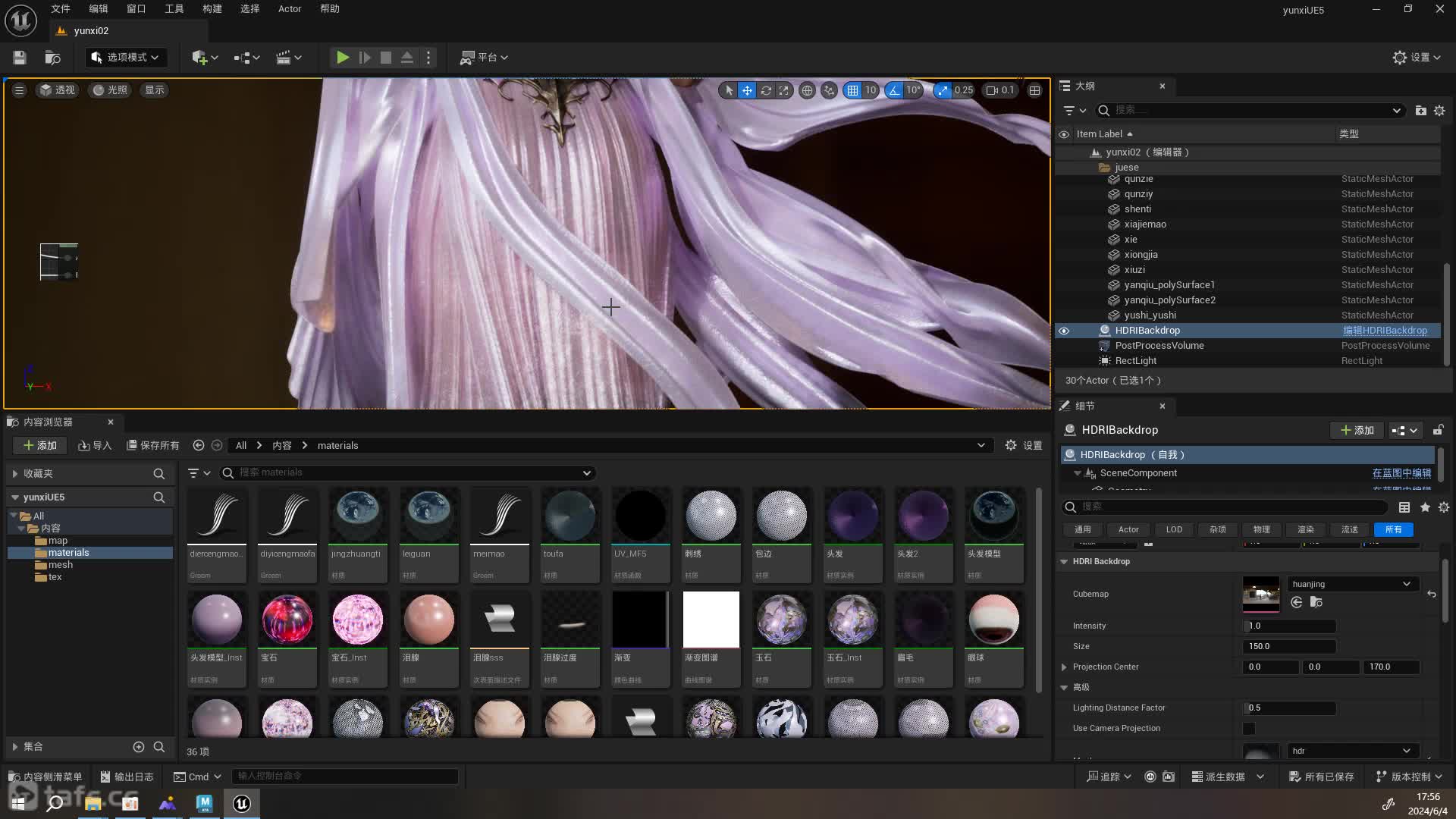
Task: Click huanjing cubemap thumbnail
Action: [x=1261, y=595]
